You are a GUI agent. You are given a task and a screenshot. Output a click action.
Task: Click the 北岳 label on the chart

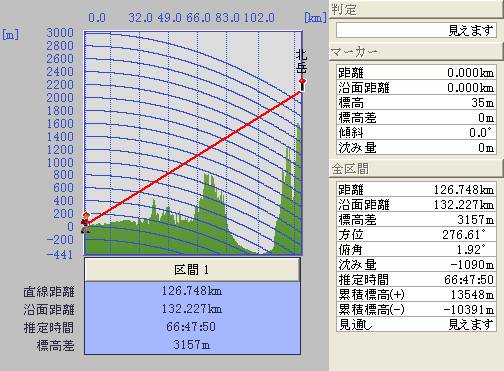pyautogui.click(x=302, y=61)
